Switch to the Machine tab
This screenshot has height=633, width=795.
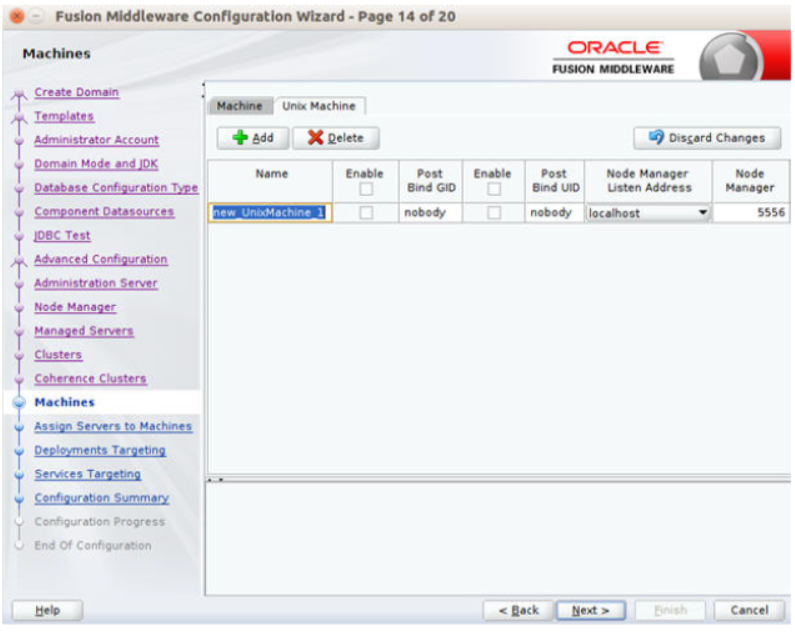click(x=240, y=106)
